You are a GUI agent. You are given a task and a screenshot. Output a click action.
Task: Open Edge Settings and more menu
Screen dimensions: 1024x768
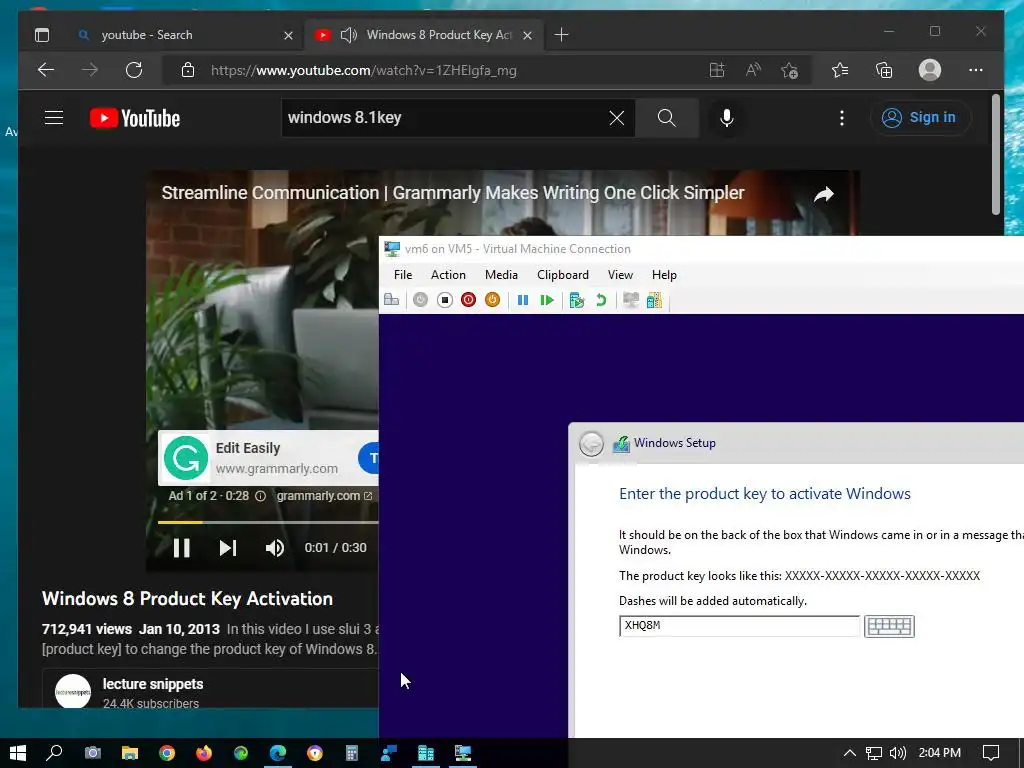[976, 70]
